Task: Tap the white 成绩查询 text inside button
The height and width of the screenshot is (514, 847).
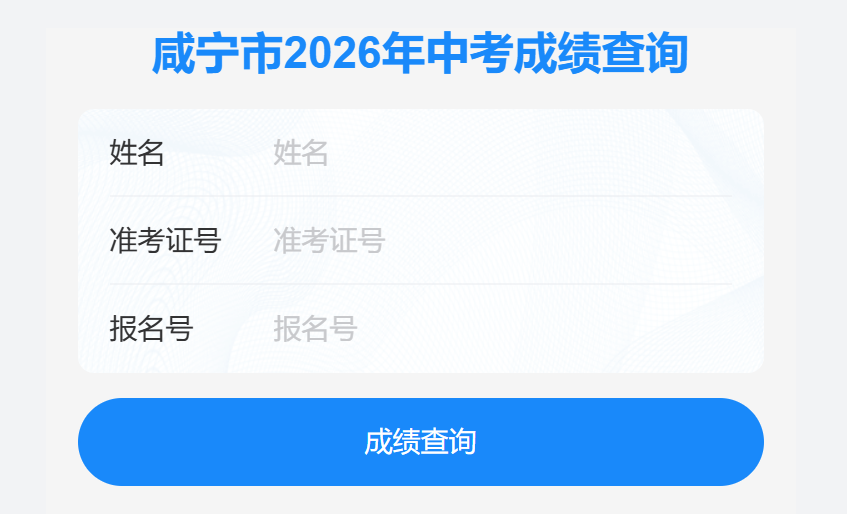Action: 420,442
